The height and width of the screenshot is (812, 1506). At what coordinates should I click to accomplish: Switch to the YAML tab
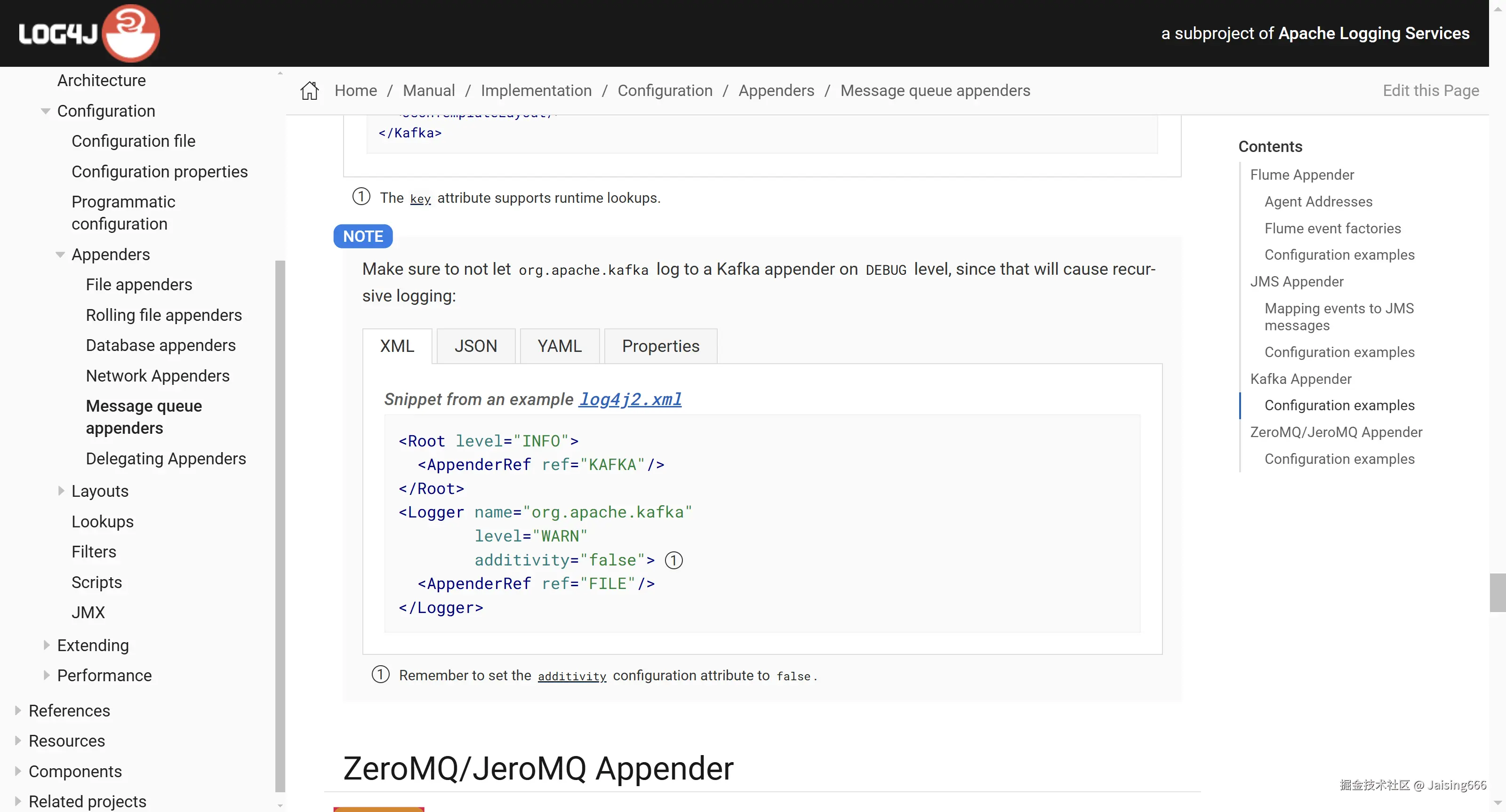coord(559,346)
